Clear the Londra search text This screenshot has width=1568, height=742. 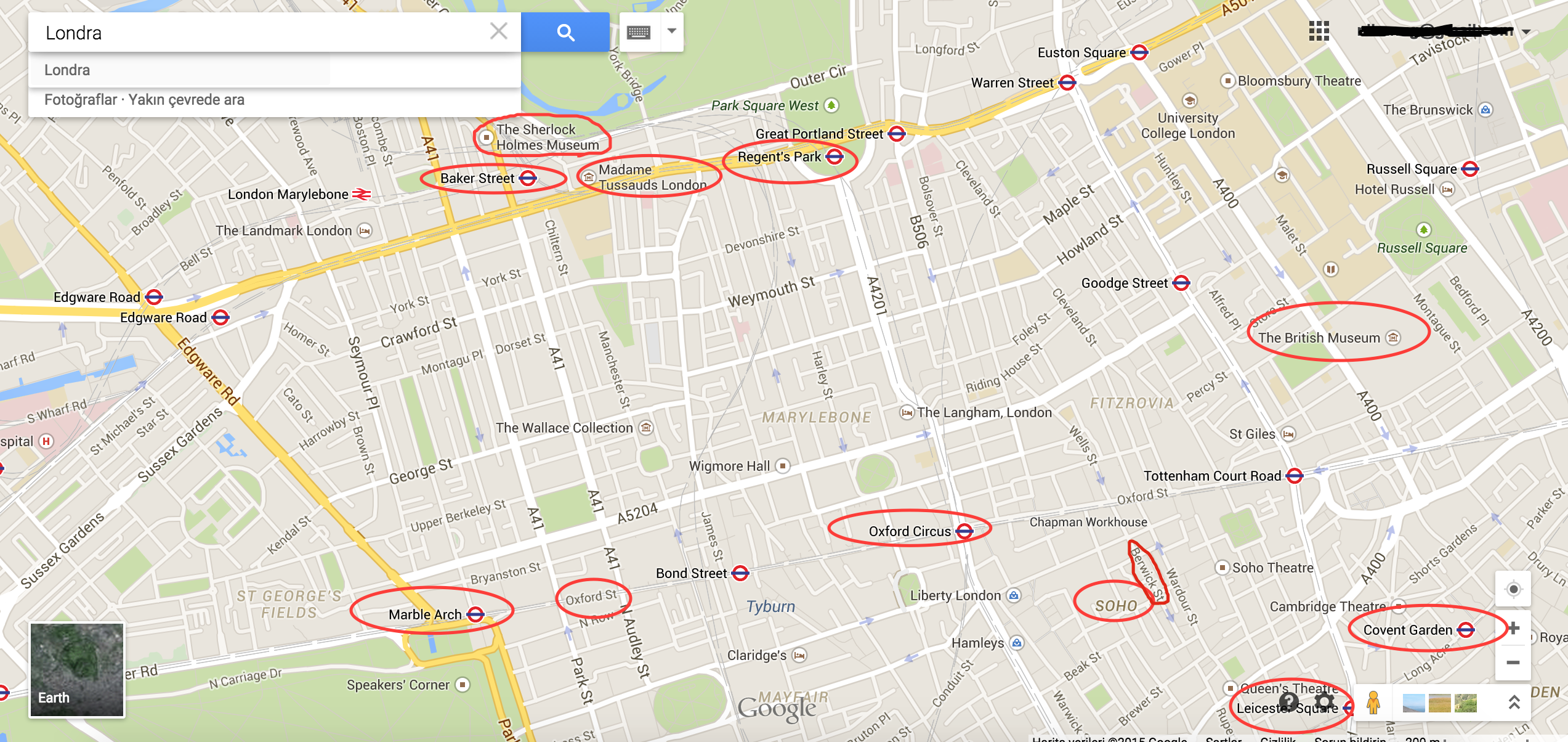click(x=498, y=31)
